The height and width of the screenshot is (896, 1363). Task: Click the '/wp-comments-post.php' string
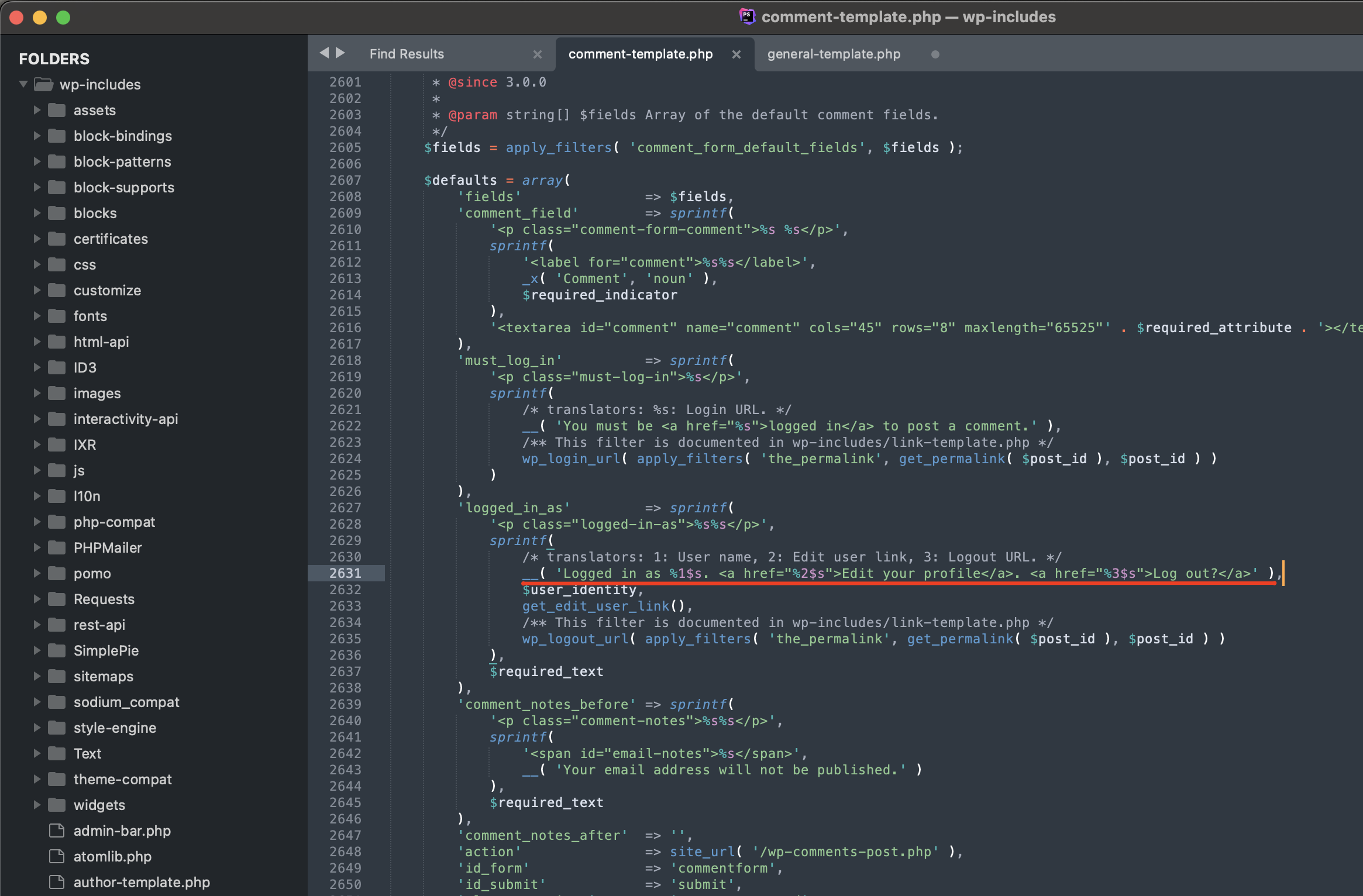tap(845, 852)
